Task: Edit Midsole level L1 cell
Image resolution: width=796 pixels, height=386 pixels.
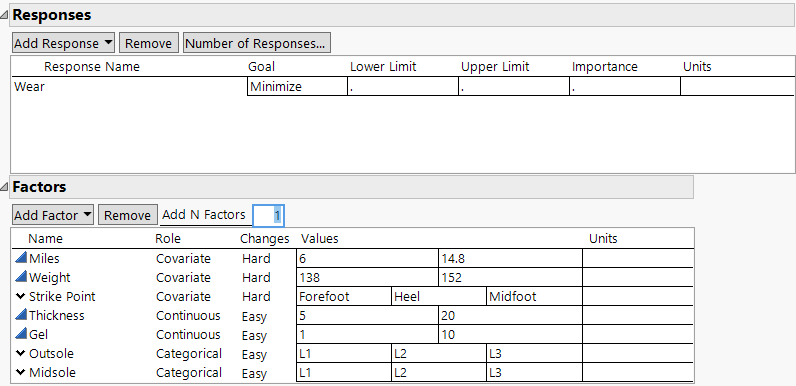Action: [344, 372]
